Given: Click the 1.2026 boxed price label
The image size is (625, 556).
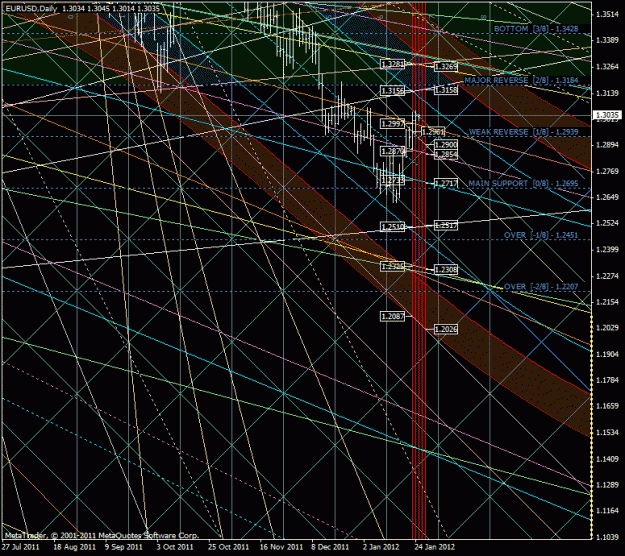Looking at the screenshot, I should tap(446, 329).
